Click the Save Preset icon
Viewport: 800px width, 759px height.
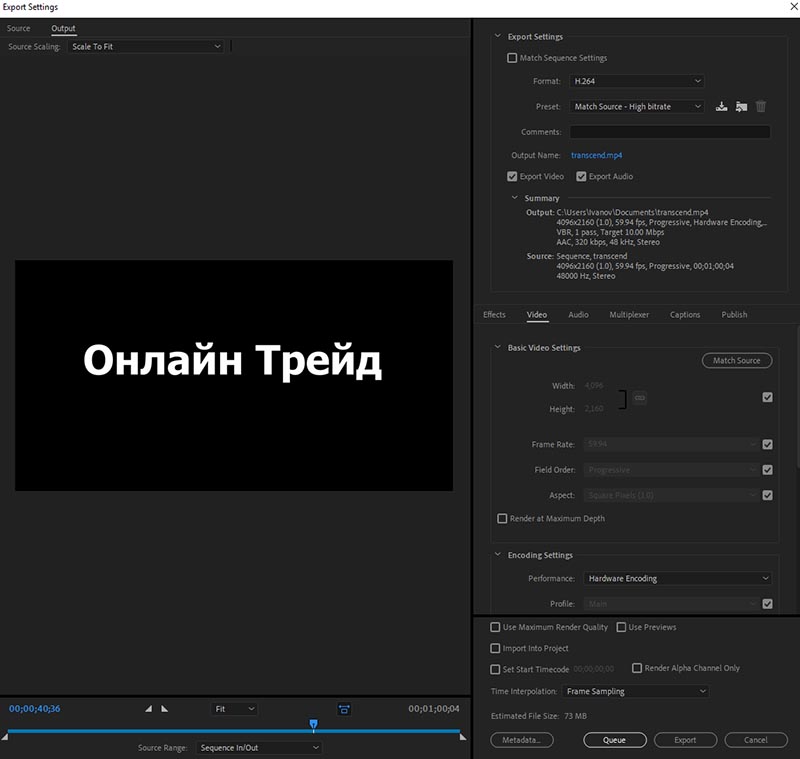[721, 106]
